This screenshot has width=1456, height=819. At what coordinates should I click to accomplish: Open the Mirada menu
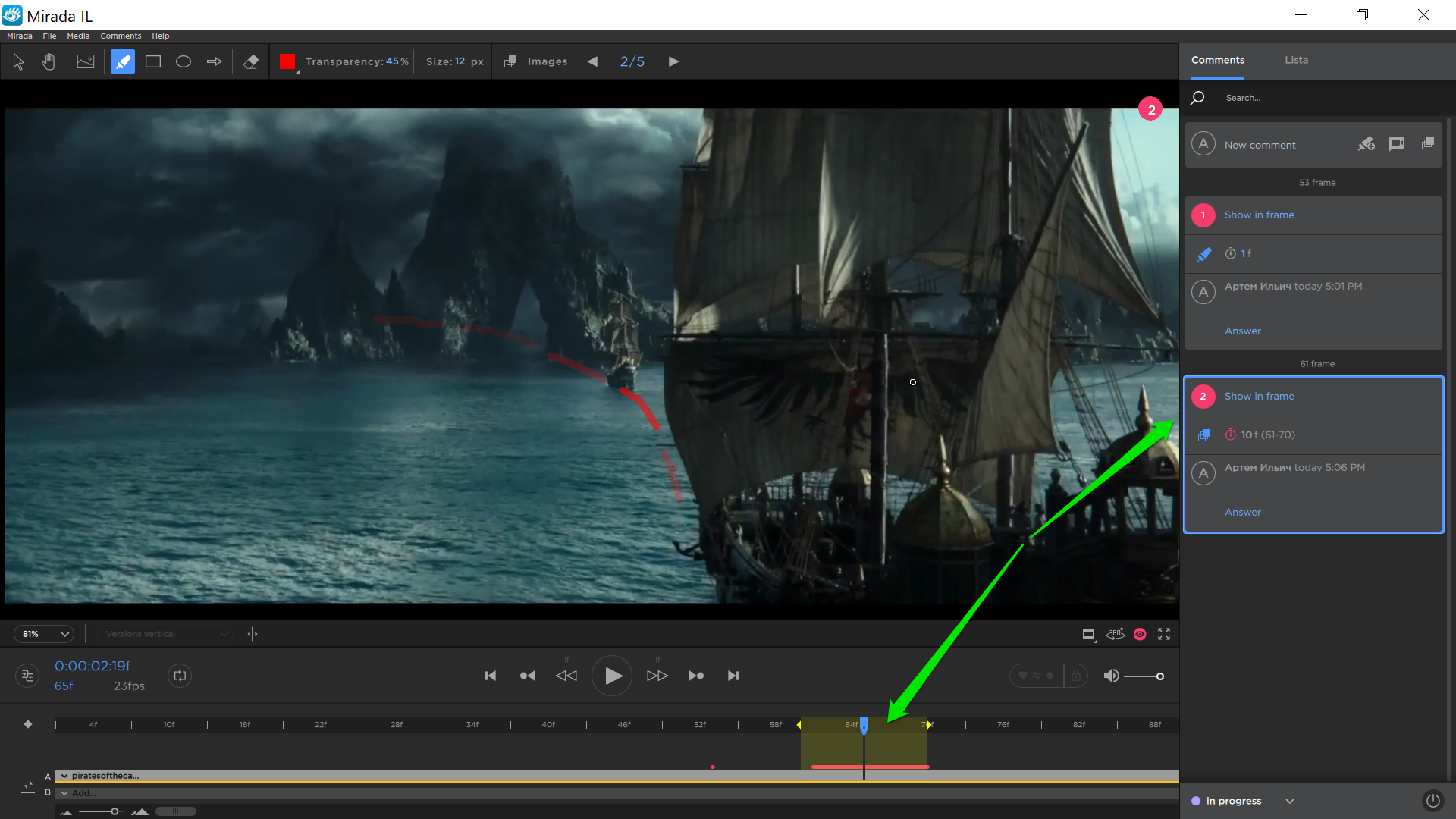[20, 36]
